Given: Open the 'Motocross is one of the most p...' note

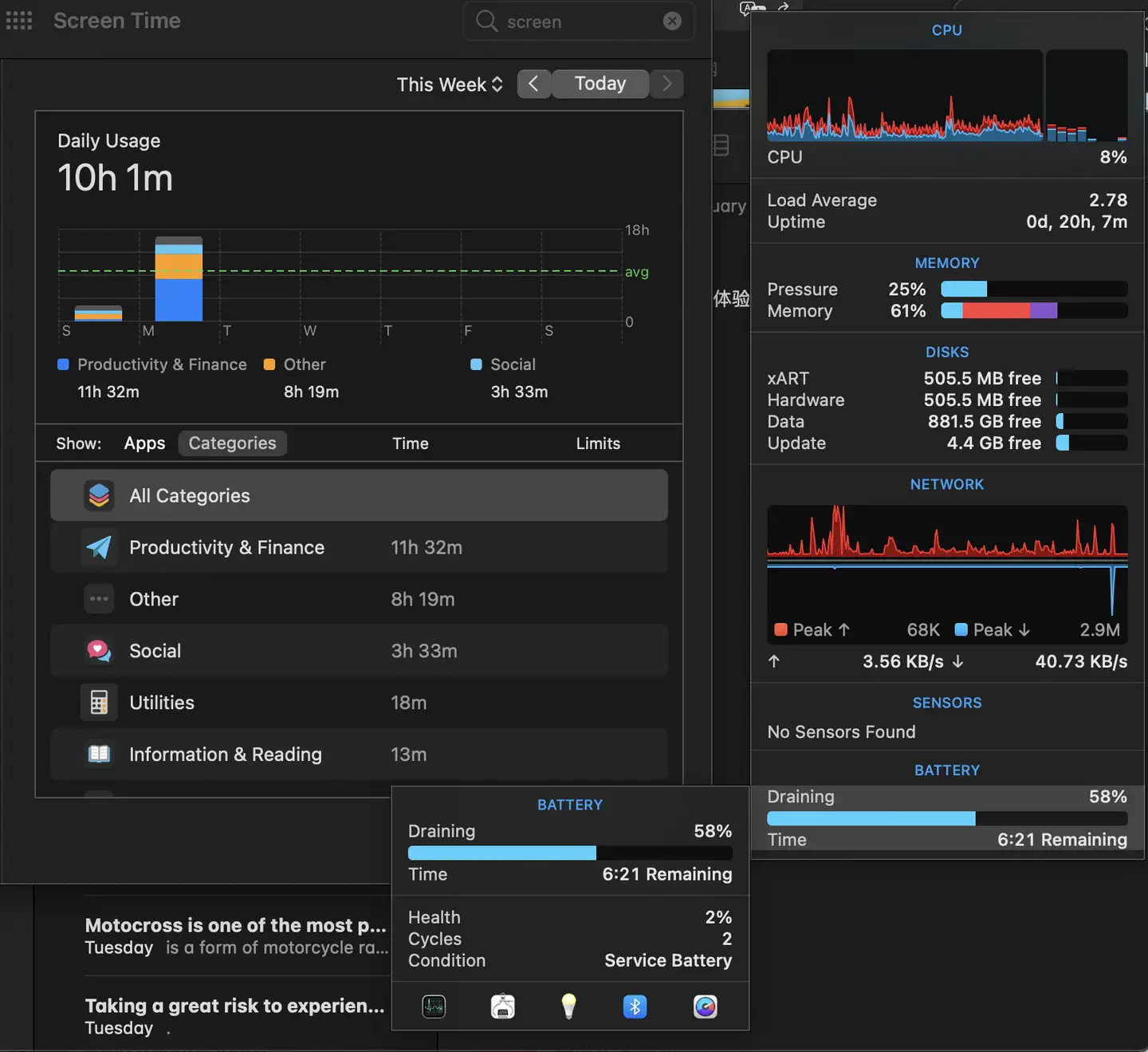Looking at the screenshot, I should coord(236,936).
